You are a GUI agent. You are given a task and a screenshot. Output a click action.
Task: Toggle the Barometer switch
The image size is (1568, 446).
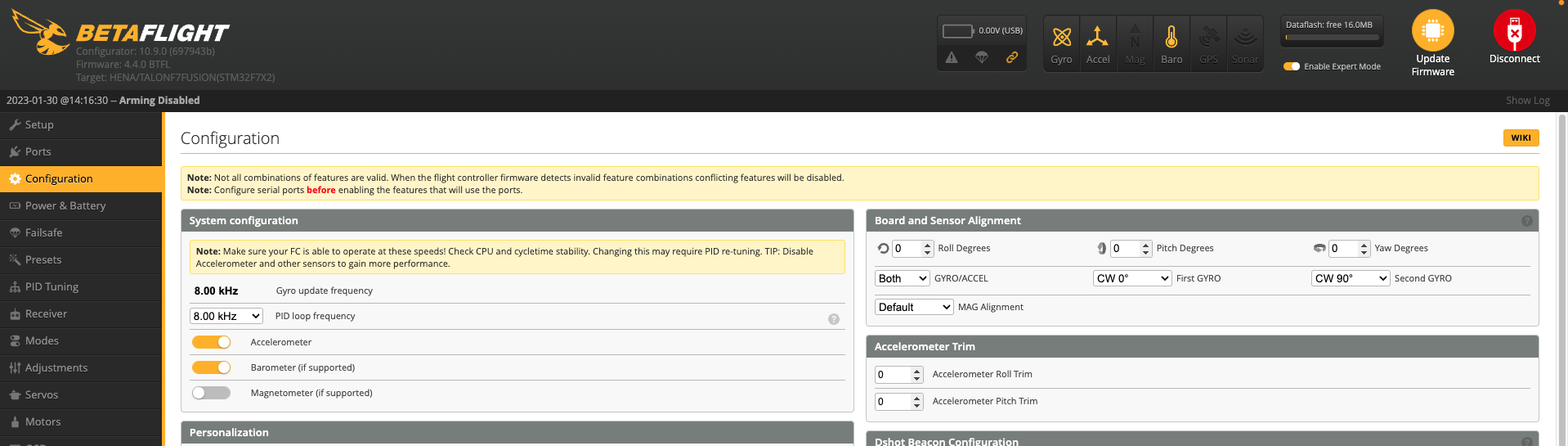point(211,367)
